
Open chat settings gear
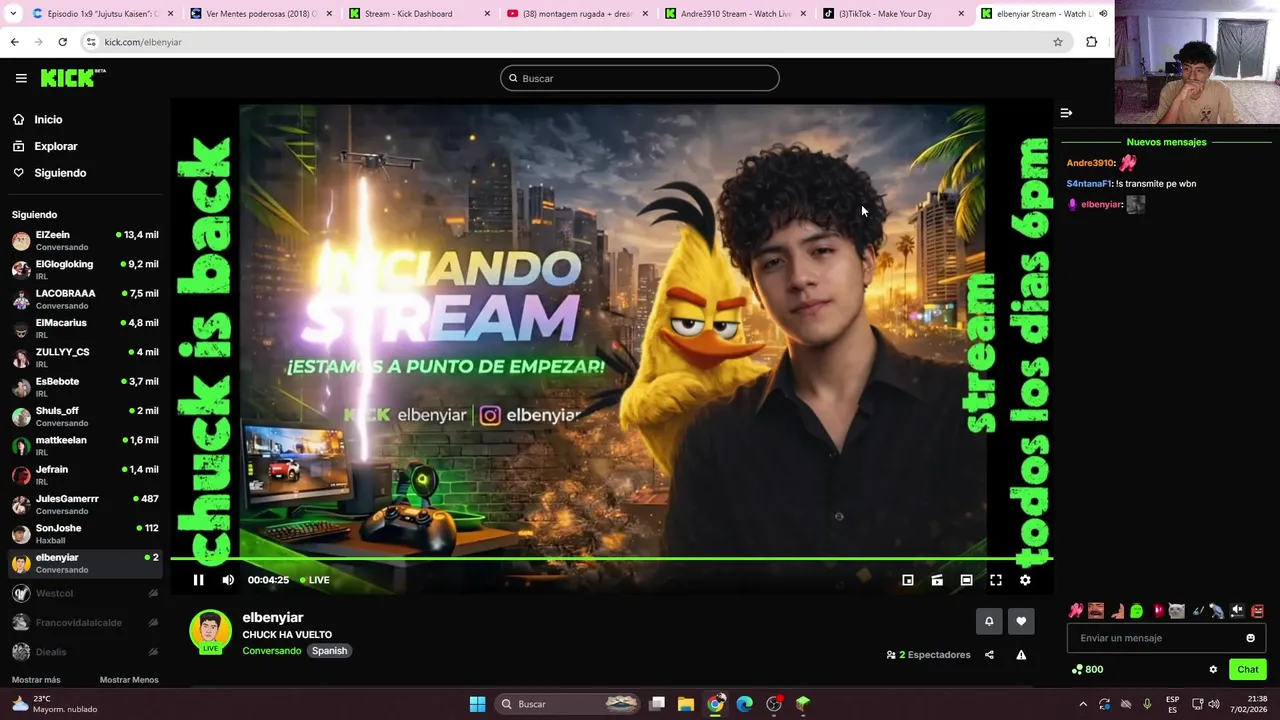coord(1213,670)
